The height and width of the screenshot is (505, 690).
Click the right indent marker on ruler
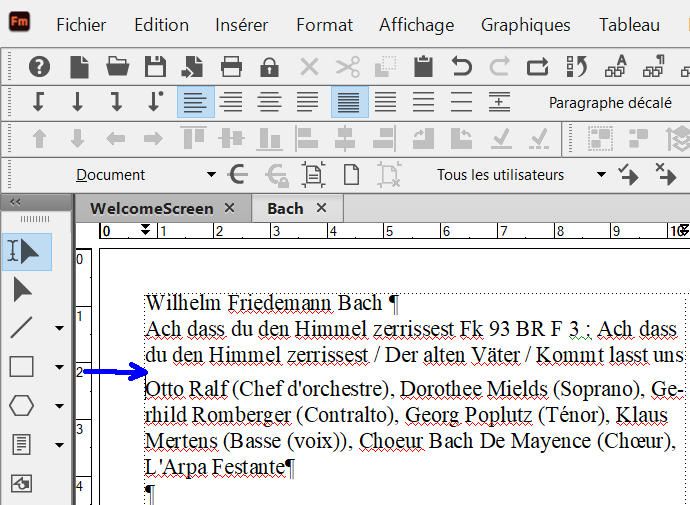tap(684, 231)
